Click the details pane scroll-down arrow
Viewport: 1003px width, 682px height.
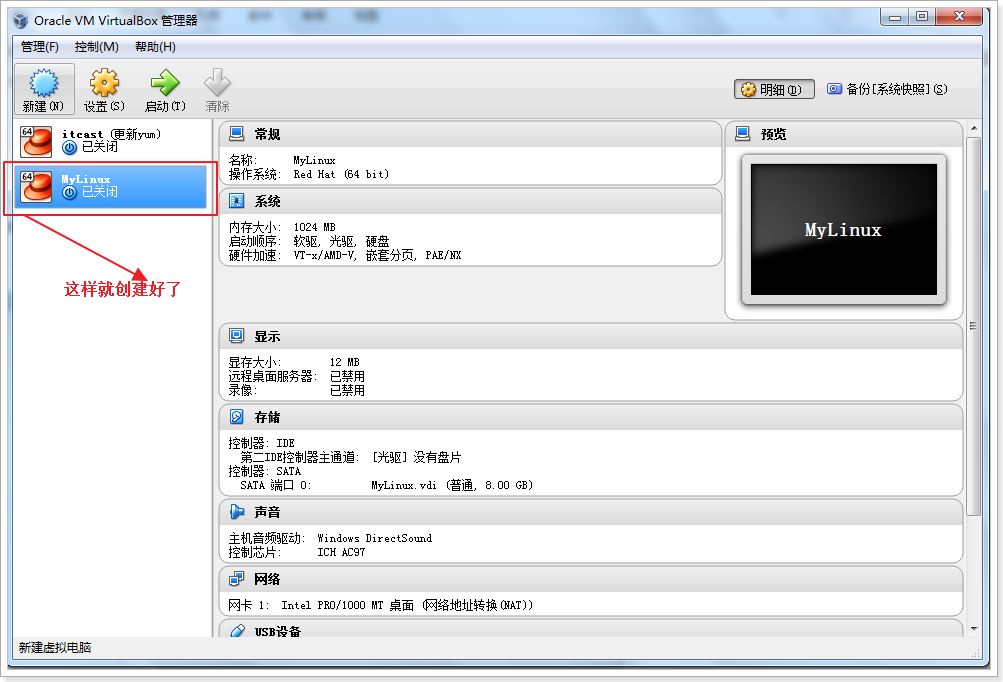click(x=974, y=629)
